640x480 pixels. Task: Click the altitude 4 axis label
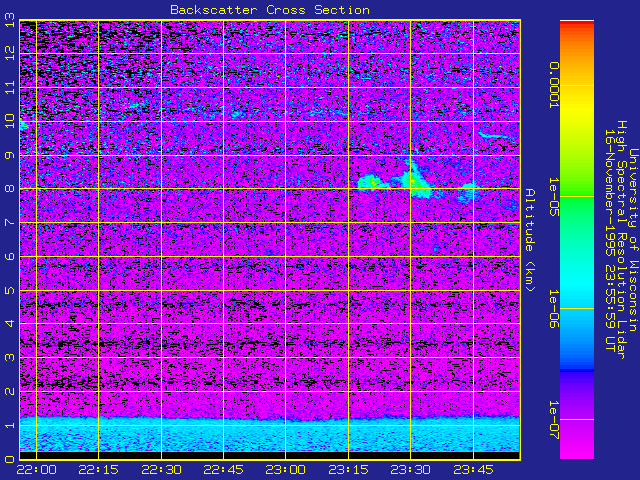[10, 324]
